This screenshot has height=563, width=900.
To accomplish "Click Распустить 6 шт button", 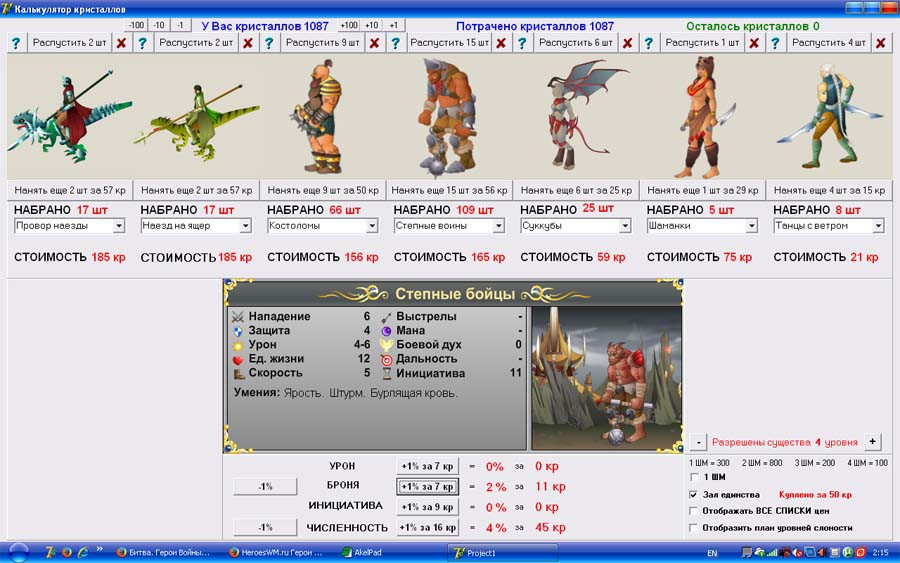I will 575,43.
